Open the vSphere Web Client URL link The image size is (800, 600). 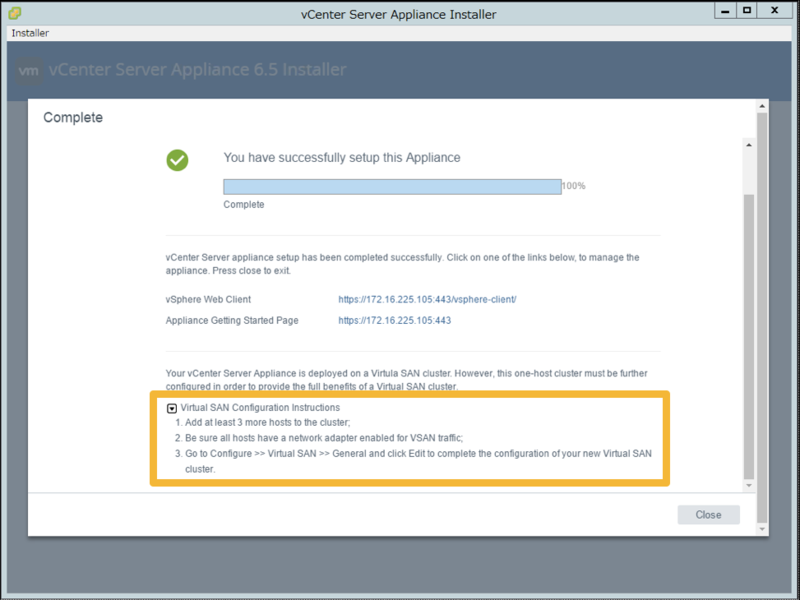tap(427, 299)
